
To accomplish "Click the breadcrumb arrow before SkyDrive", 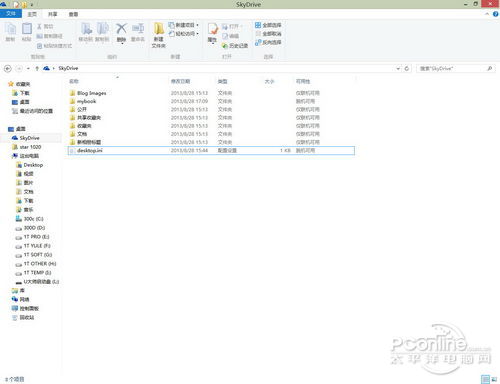I will tap(53, 68).
